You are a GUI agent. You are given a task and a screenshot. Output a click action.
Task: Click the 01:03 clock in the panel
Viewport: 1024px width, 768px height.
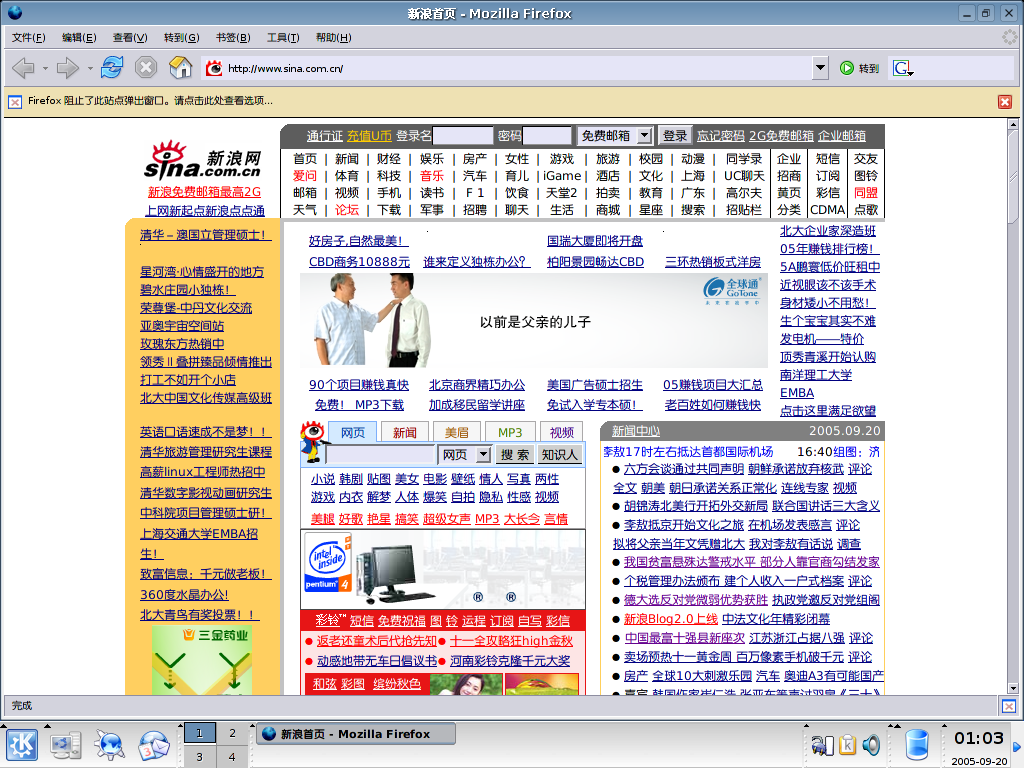[x=978, y=739]
